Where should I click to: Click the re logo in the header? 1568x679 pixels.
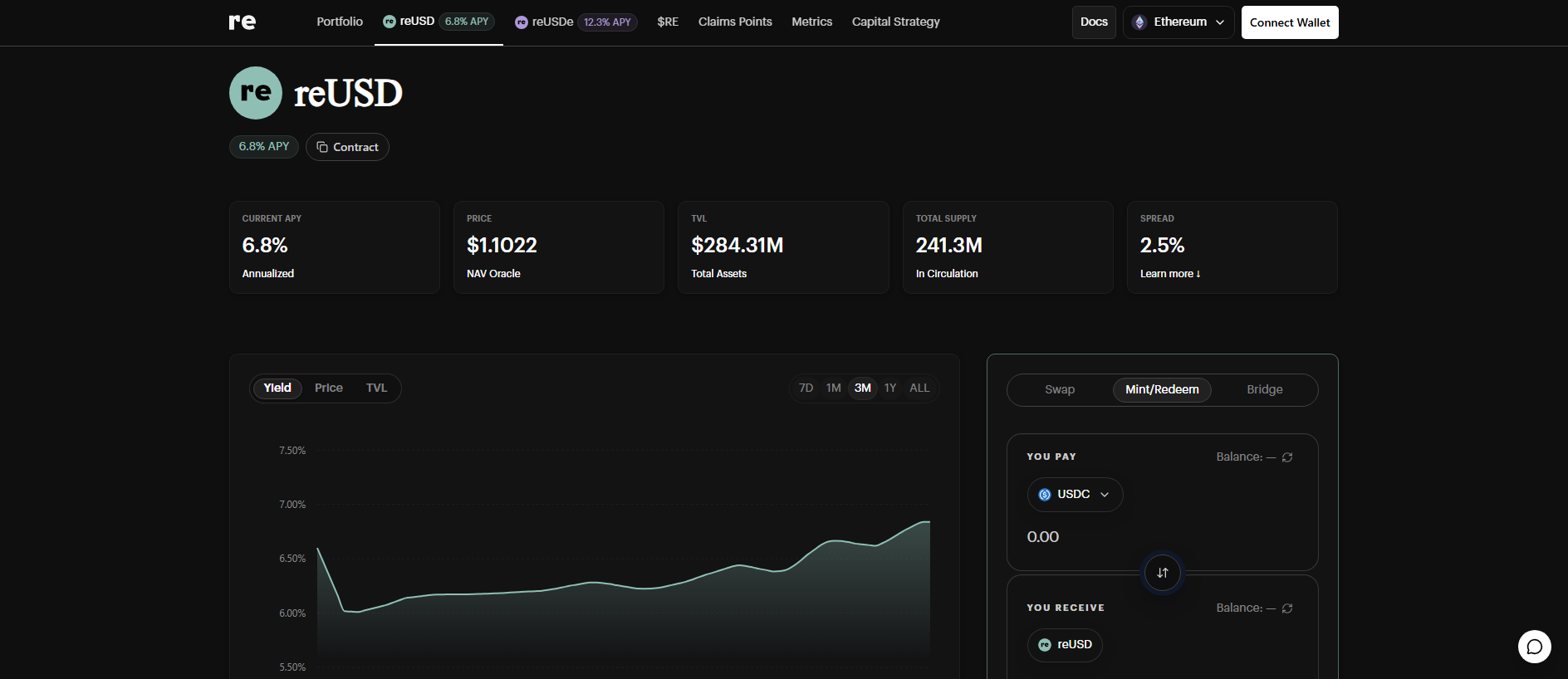click(243, 22)
